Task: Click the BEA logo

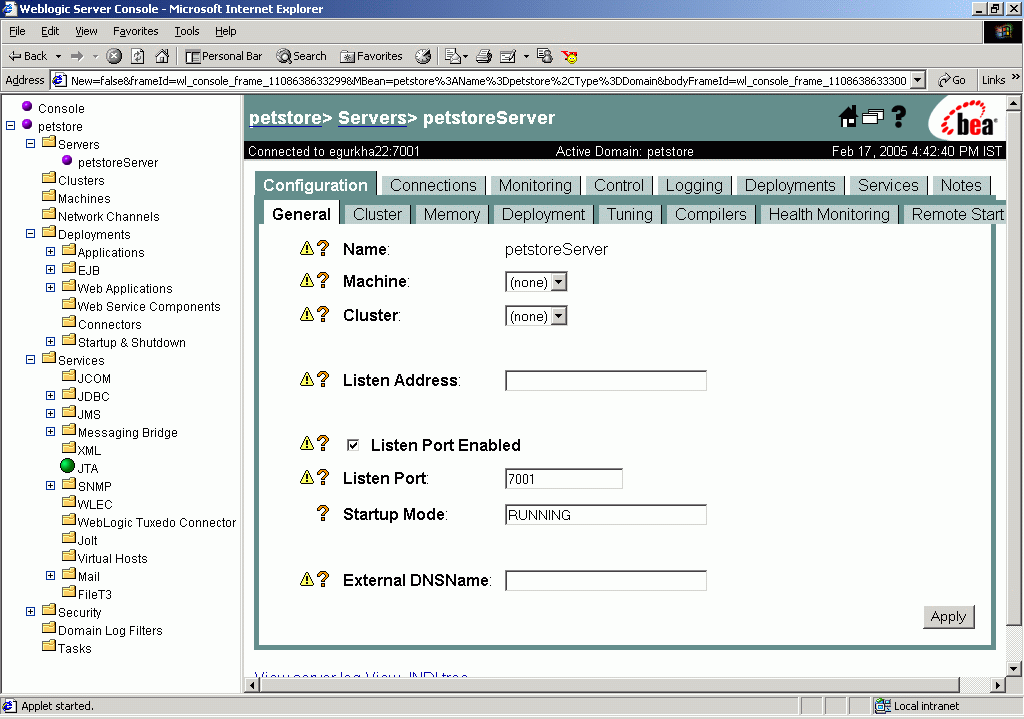Action: (x=968, y=120)
